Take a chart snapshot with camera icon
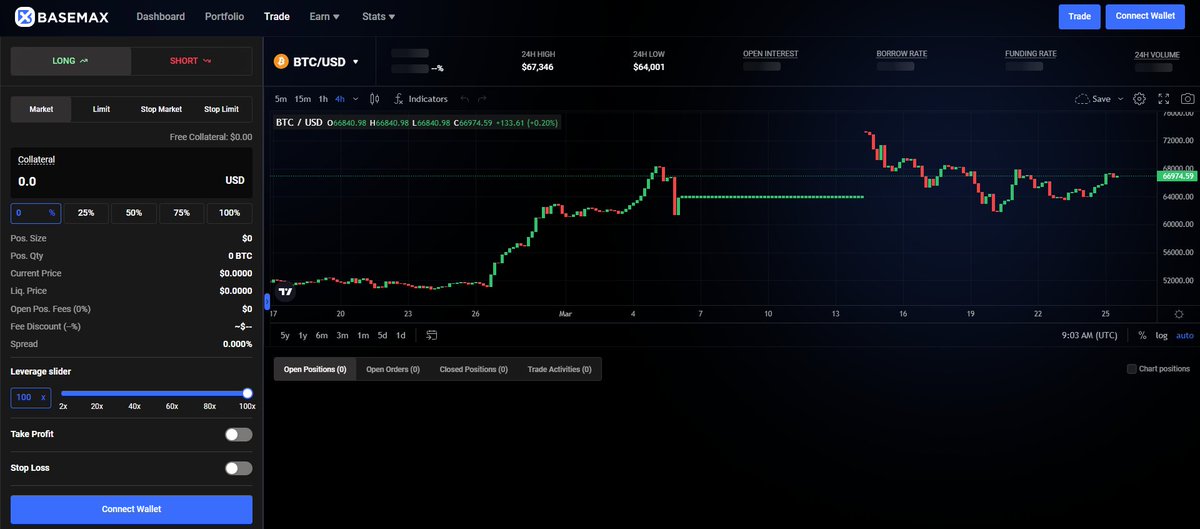This screenshot has width=1200, height=529. coord(1187,99)
